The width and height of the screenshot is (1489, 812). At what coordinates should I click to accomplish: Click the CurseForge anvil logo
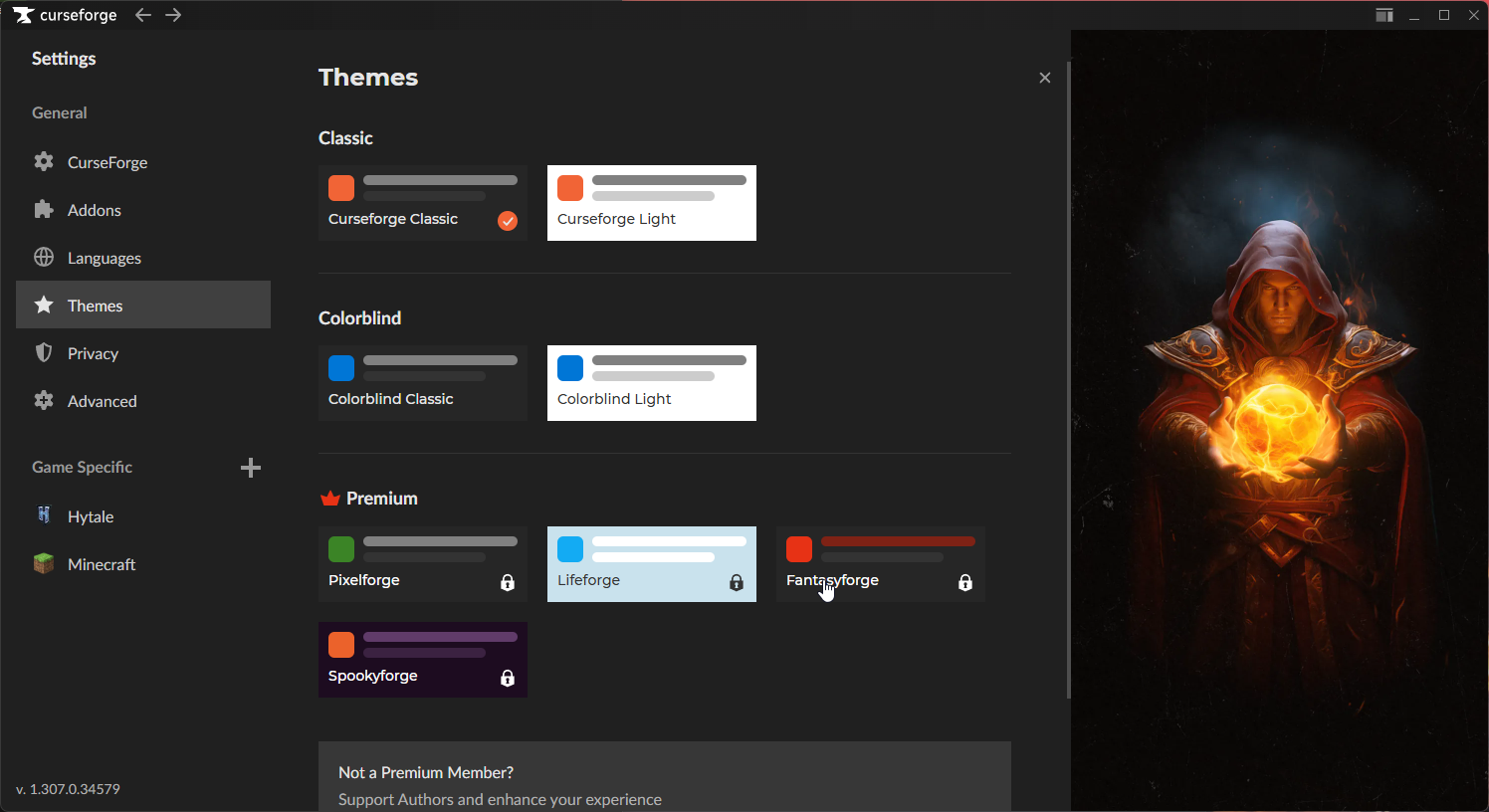[x=23, y=15]
